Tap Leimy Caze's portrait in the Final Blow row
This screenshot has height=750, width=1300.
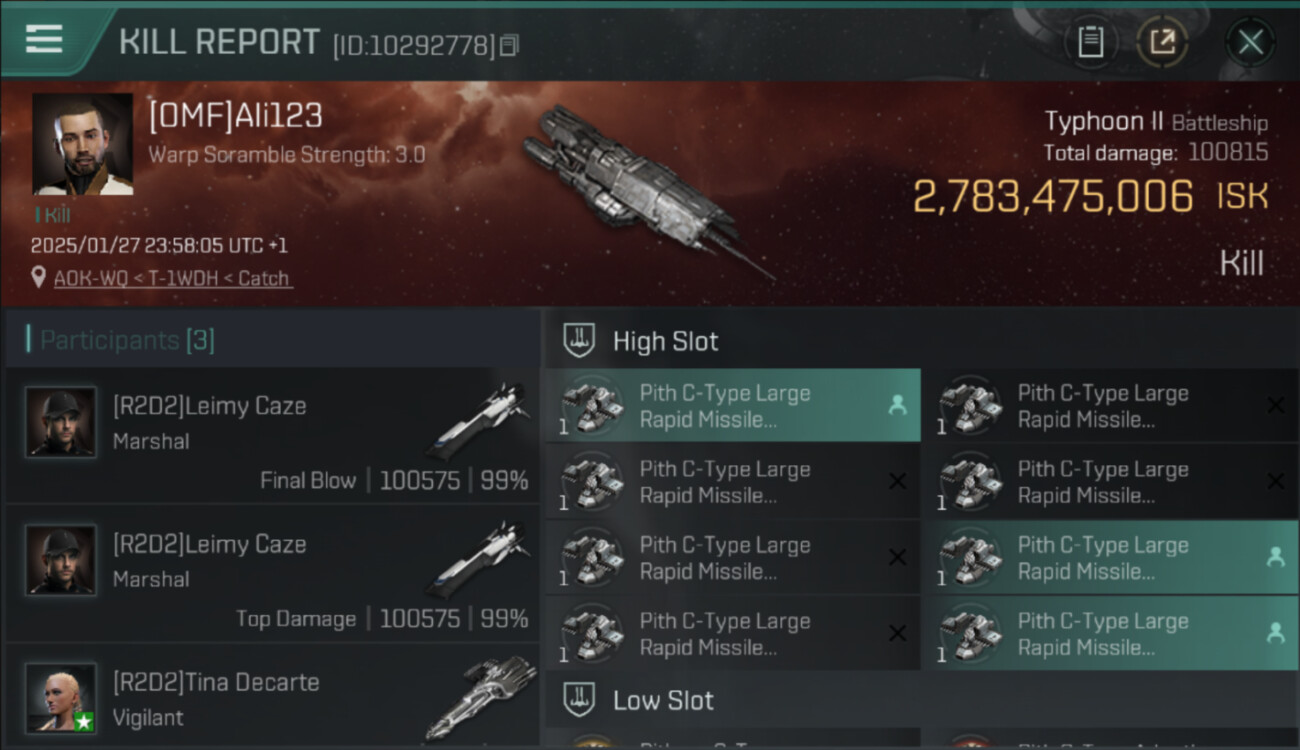coord(61,422)
